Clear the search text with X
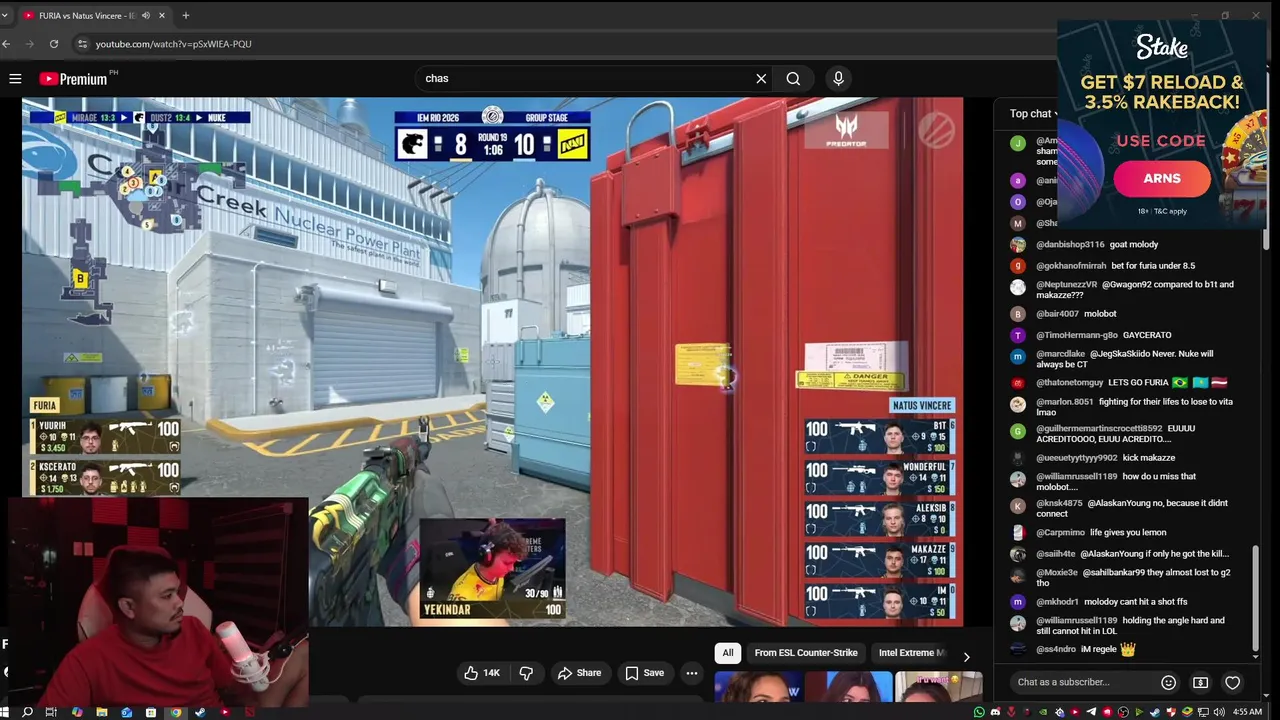 [761, 78]
